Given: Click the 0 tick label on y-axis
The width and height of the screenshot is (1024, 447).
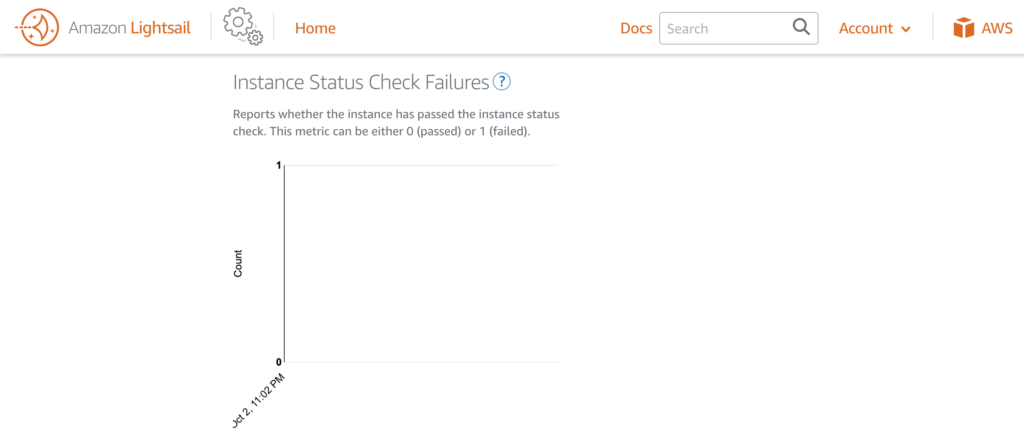Looking at the screenshot, I should pyautogui.click(x=278, y=362).
